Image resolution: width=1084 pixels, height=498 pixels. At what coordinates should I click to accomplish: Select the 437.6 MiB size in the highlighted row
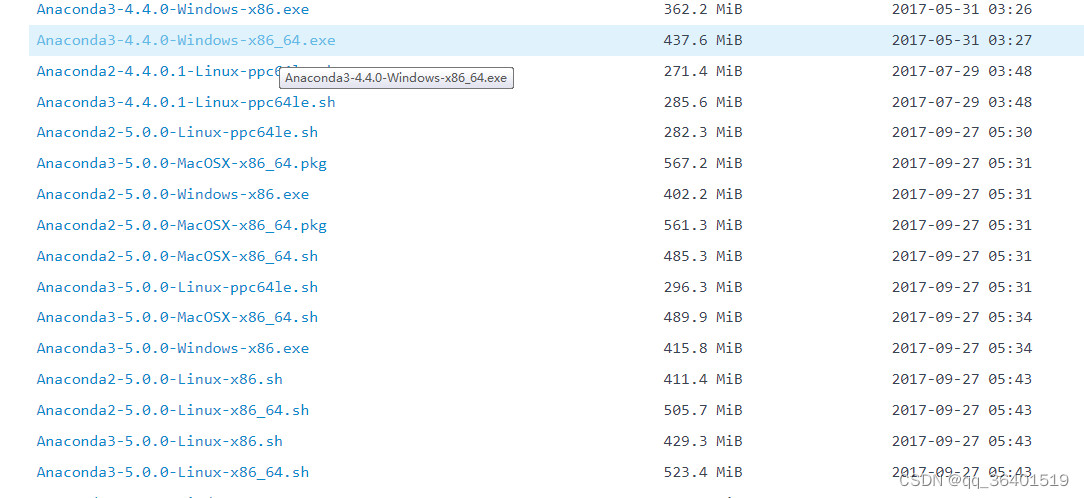click(702, 40)
